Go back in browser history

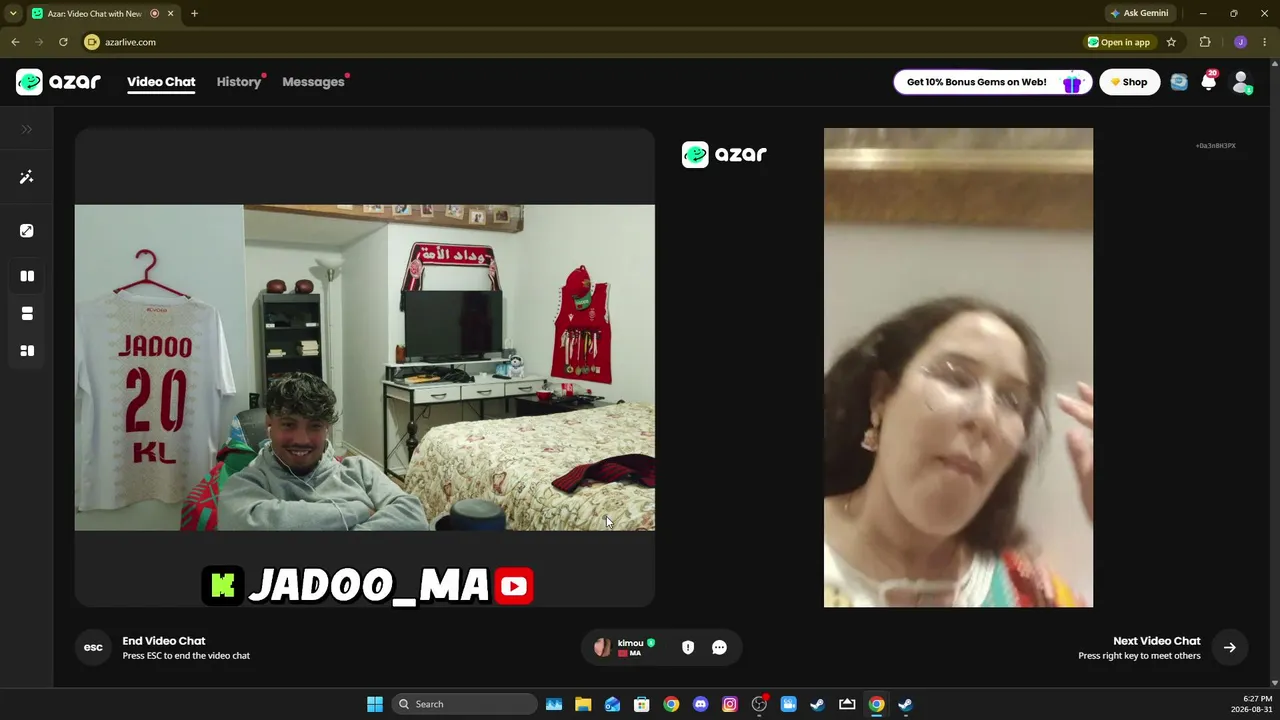pyautogui.click(x=15, y=42)
